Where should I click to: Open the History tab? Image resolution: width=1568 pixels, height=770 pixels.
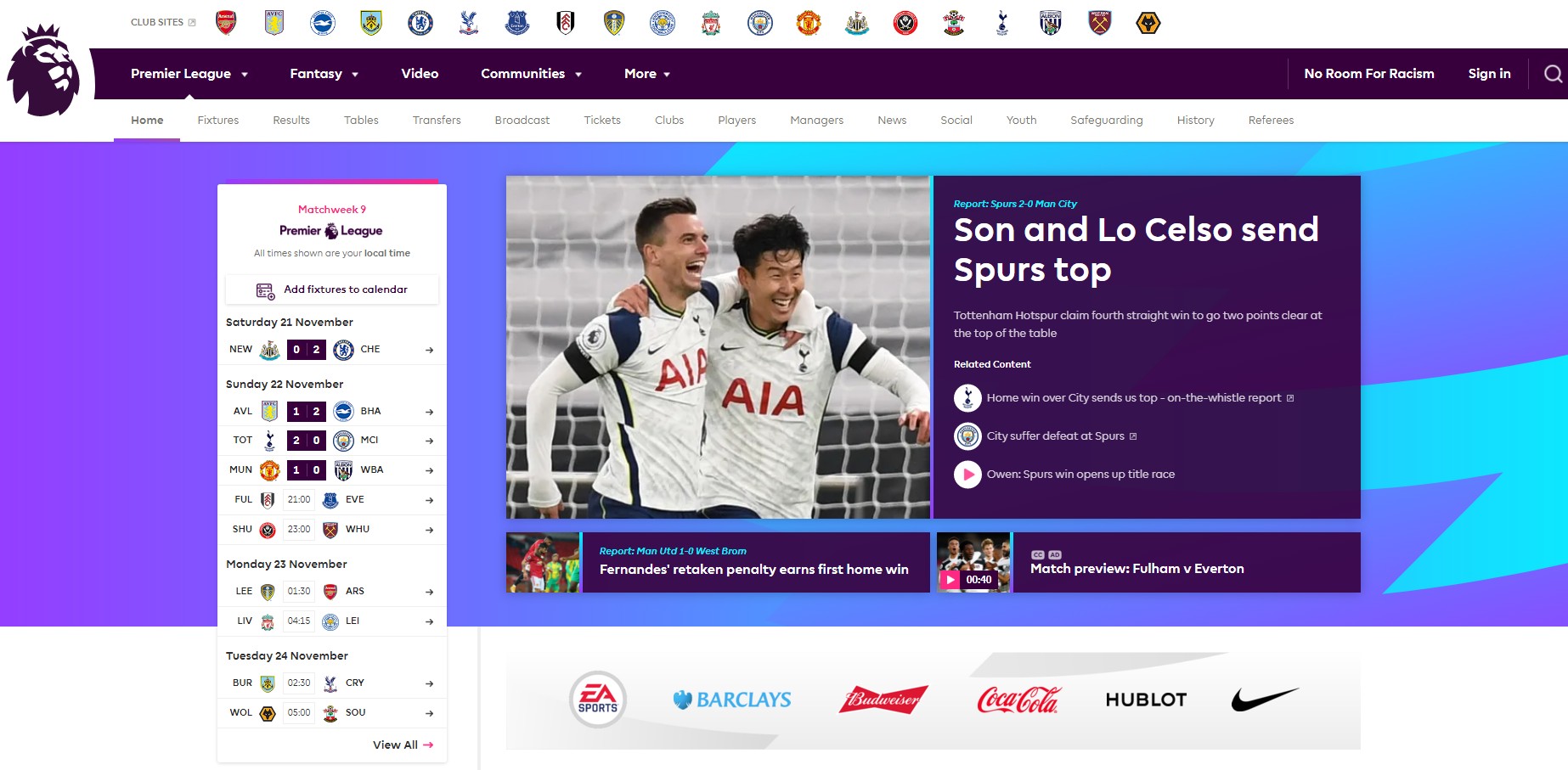(1195, 121)
